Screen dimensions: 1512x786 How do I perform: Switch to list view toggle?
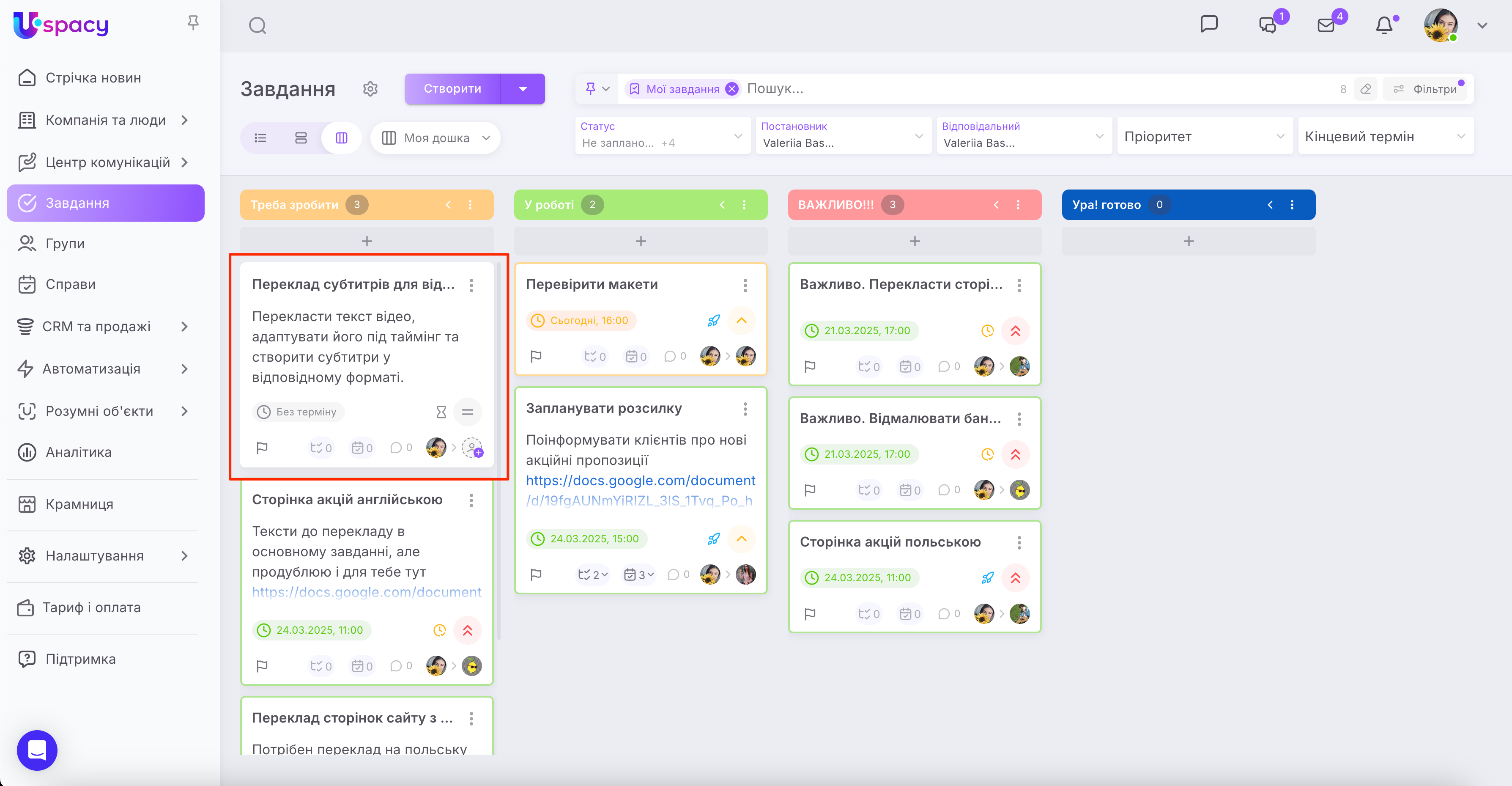(260, 137)
